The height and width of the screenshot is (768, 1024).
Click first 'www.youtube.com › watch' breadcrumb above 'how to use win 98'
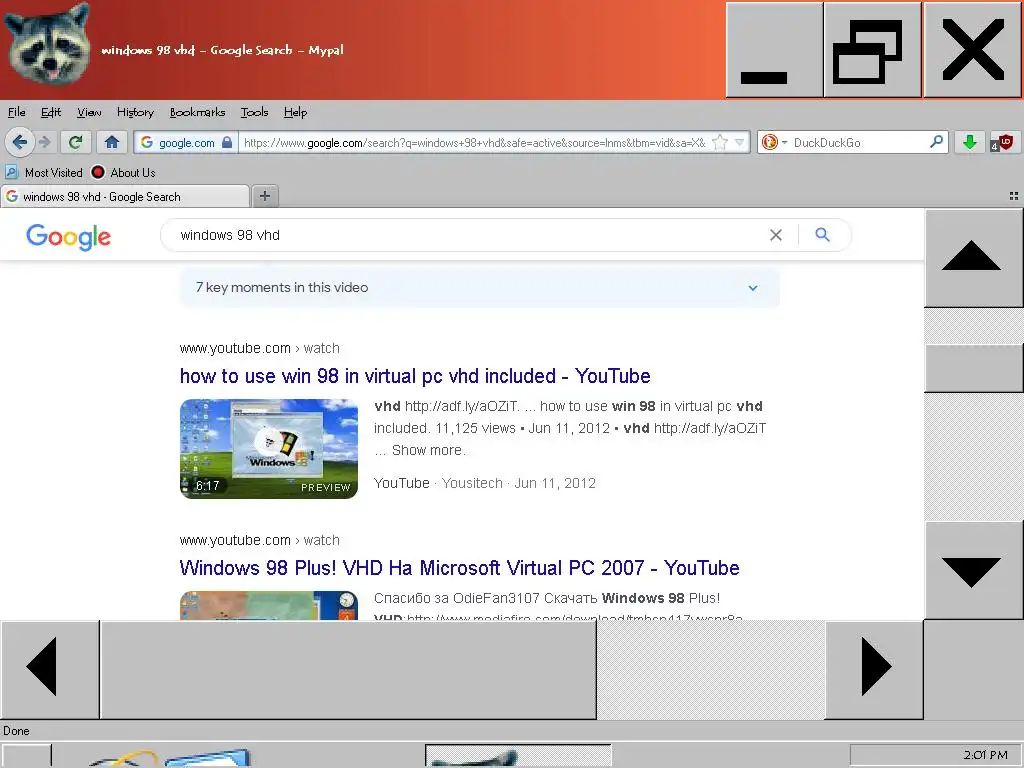pos(260,348)
